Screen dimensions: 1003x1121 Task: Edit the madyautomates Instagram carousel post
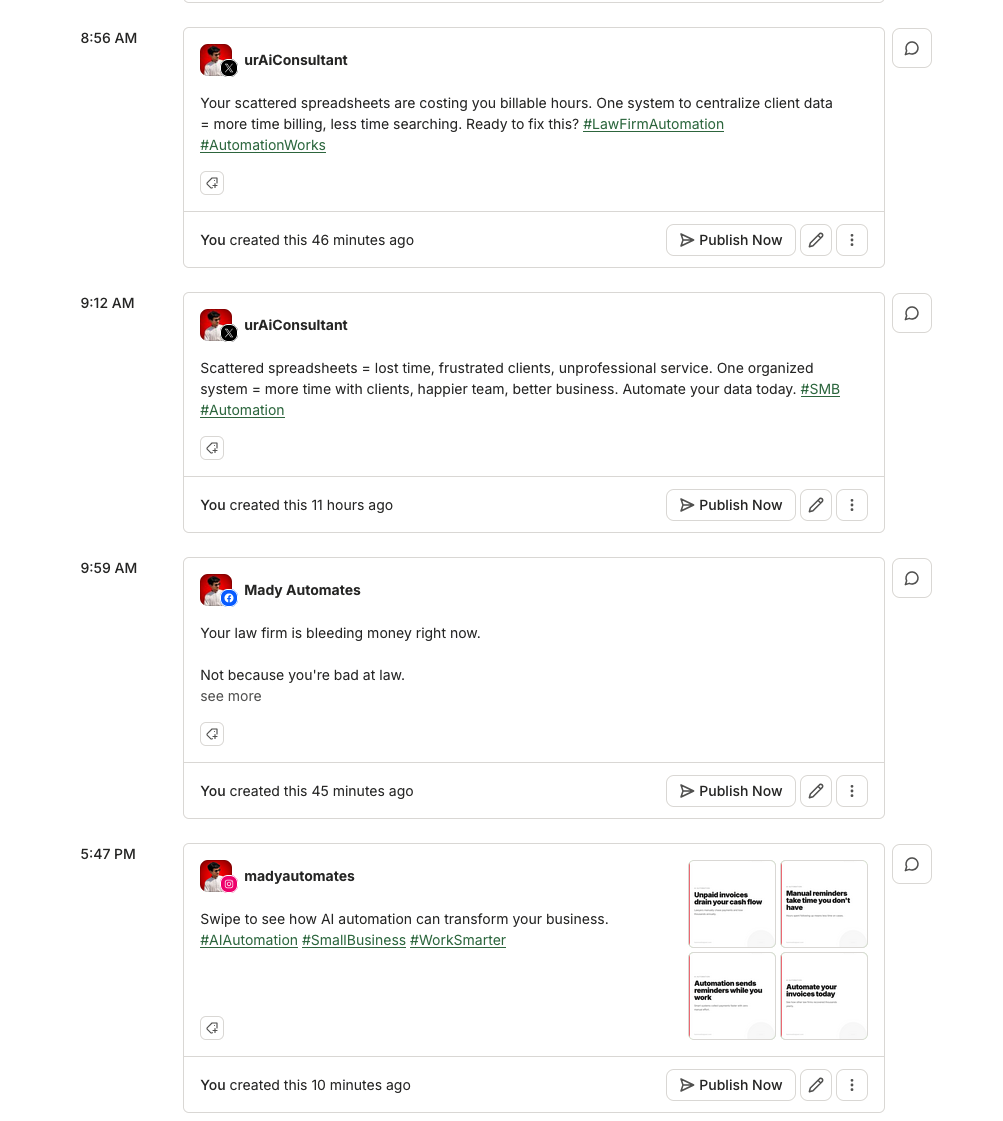(x=815, y=1085)
